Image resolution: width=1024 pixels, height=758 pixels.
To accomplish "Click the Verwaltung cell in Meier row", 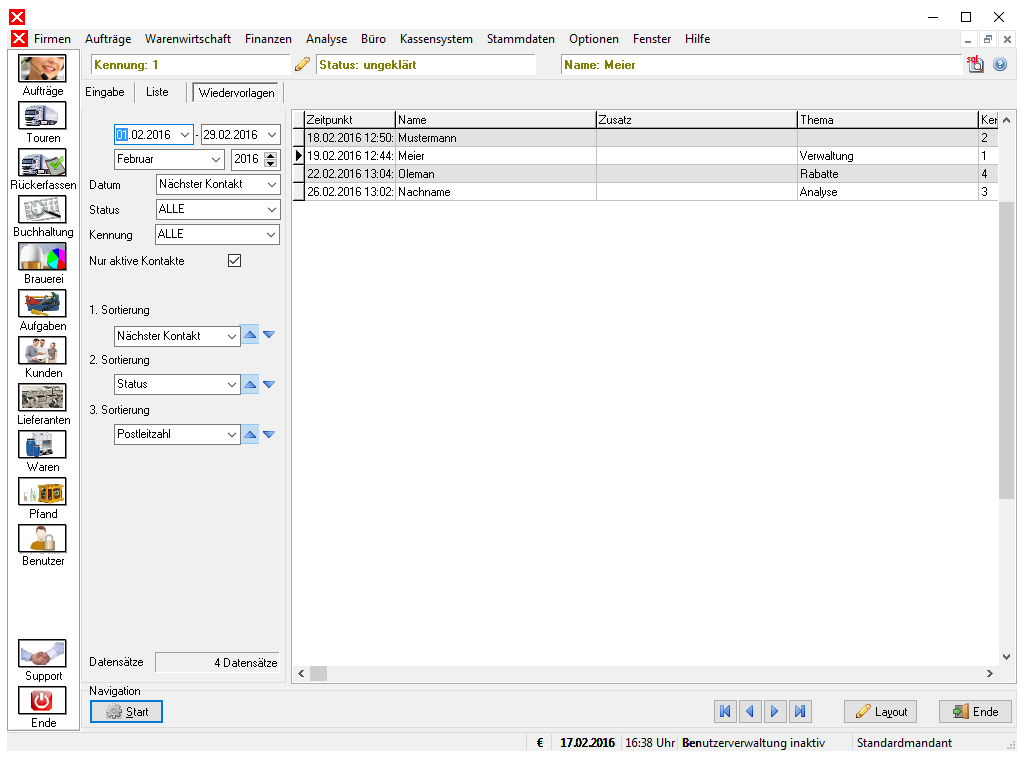I will [887, 156].
